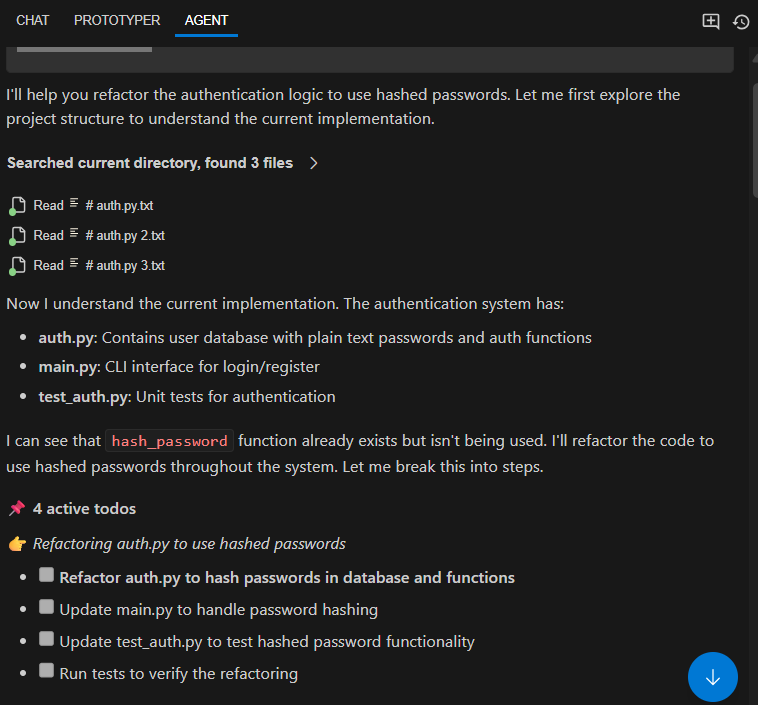Click the pointing hand icon beside Refactoring
The height and width of the screenshot is (705, 758).
[16, 544]
